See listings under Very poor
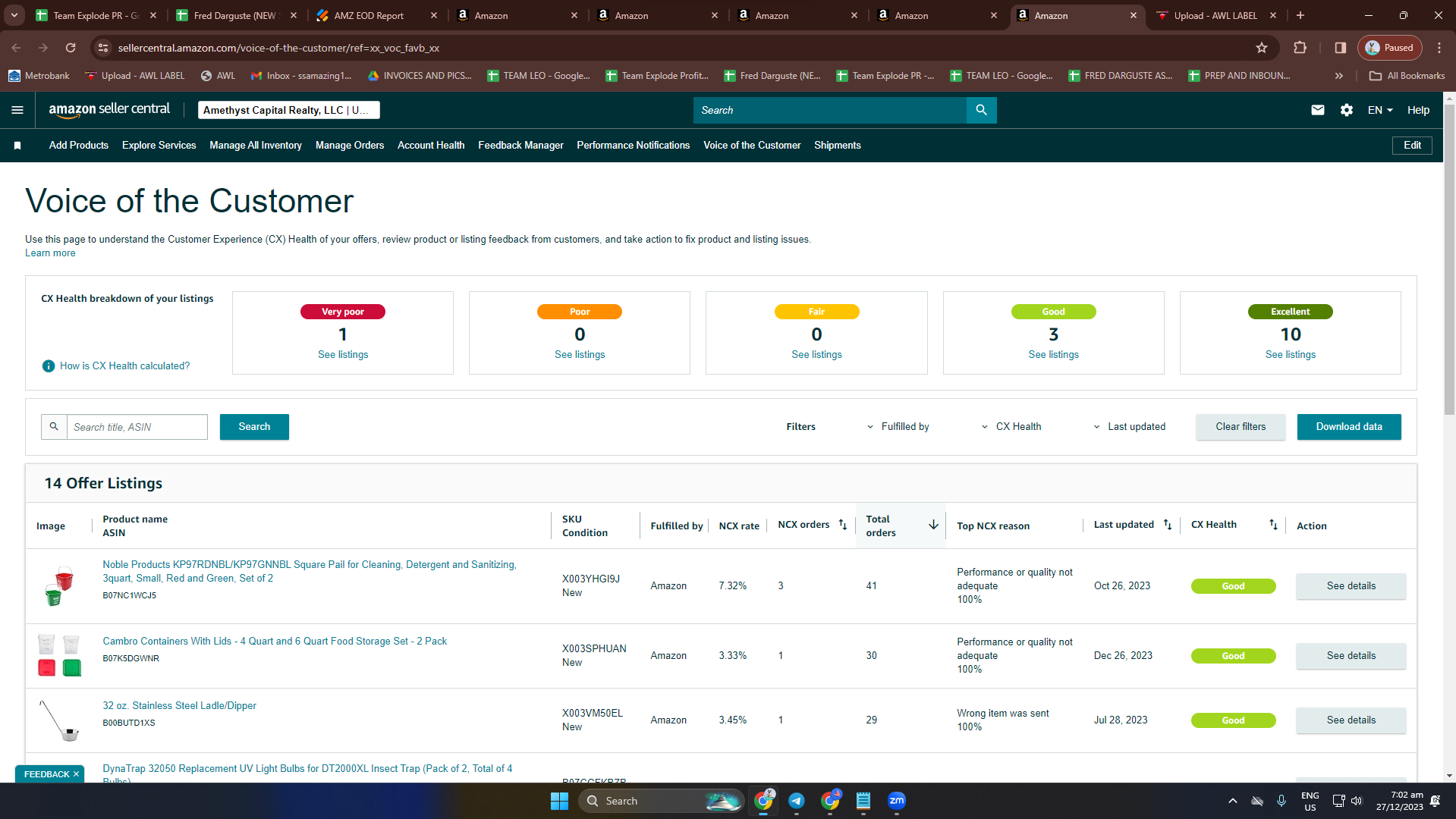The height and width of the screenshot is (819, 1456). pyautogui.click(x=343, y=355)
